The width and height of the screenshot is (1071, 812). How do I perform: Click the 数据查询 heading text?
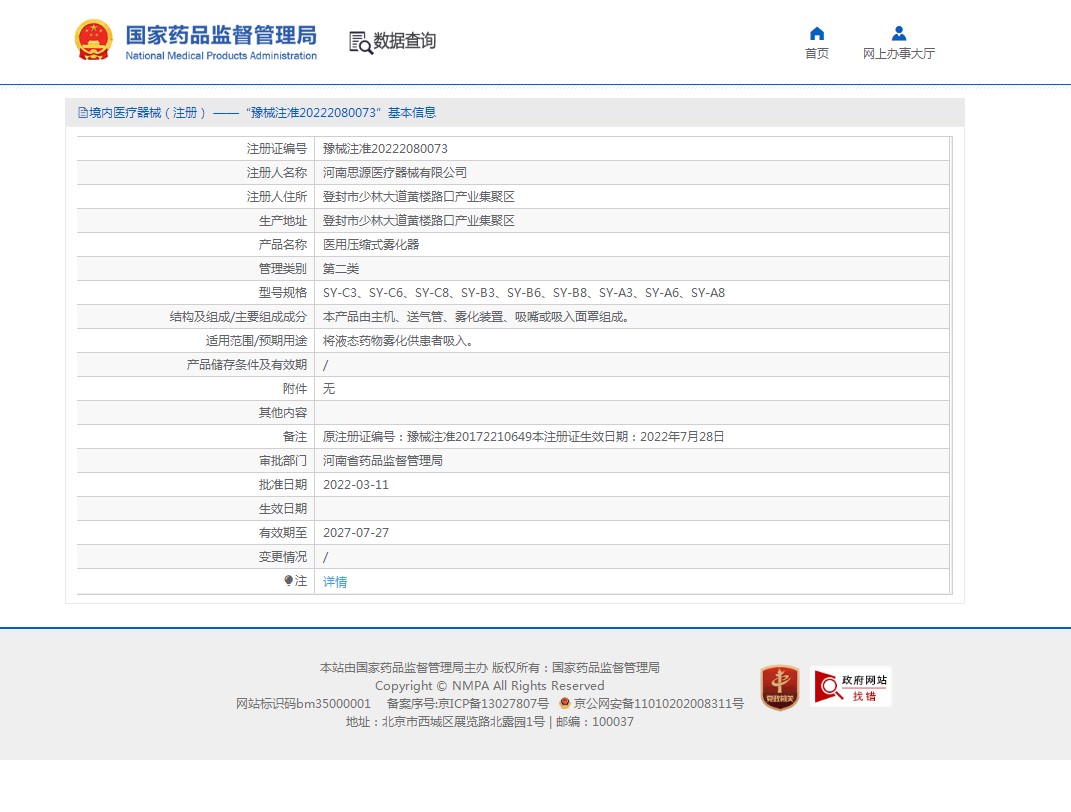pos(404,41)
